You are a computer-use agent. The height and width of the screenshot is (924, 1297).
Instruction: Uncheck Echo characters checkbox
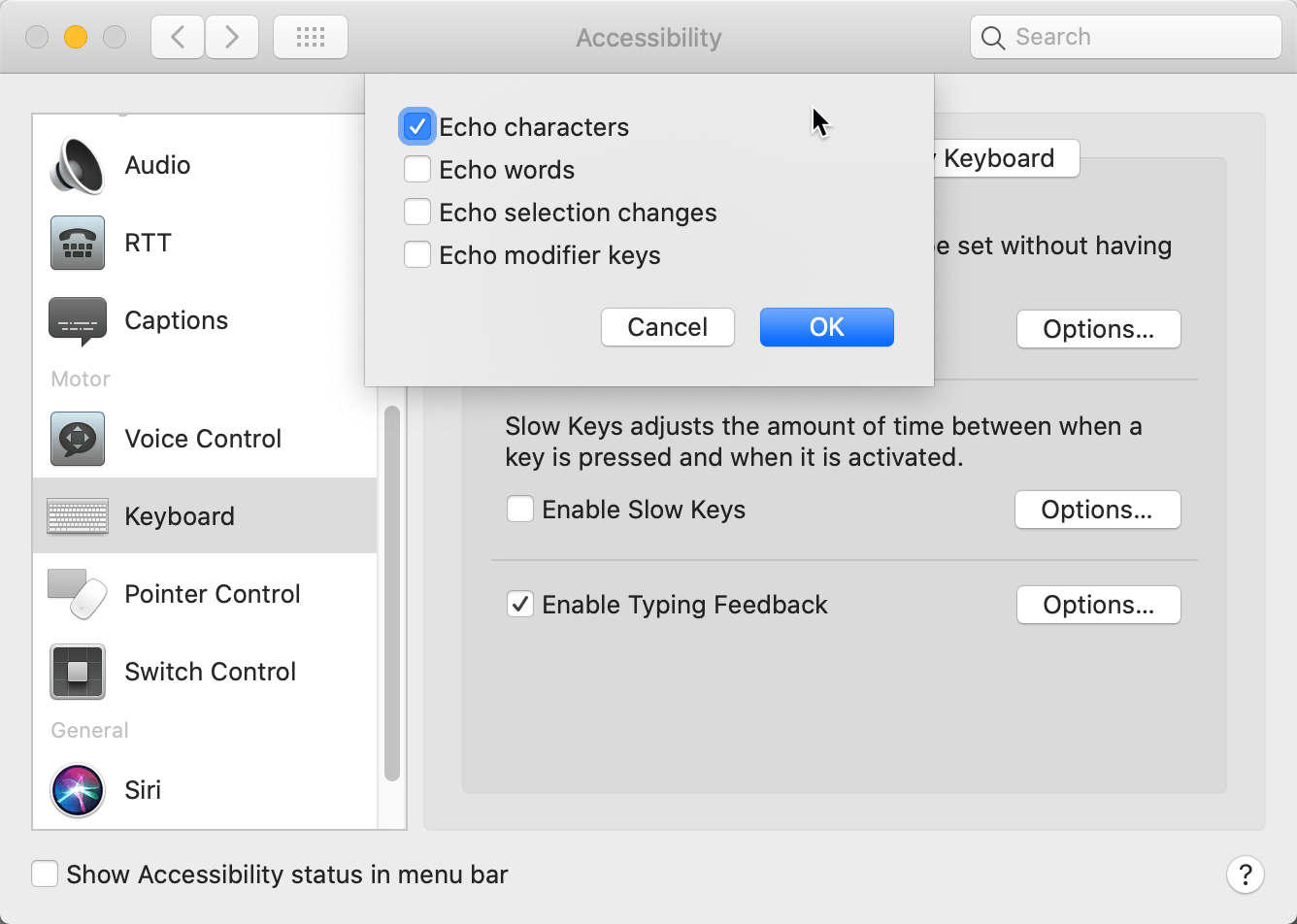[417, 127]
